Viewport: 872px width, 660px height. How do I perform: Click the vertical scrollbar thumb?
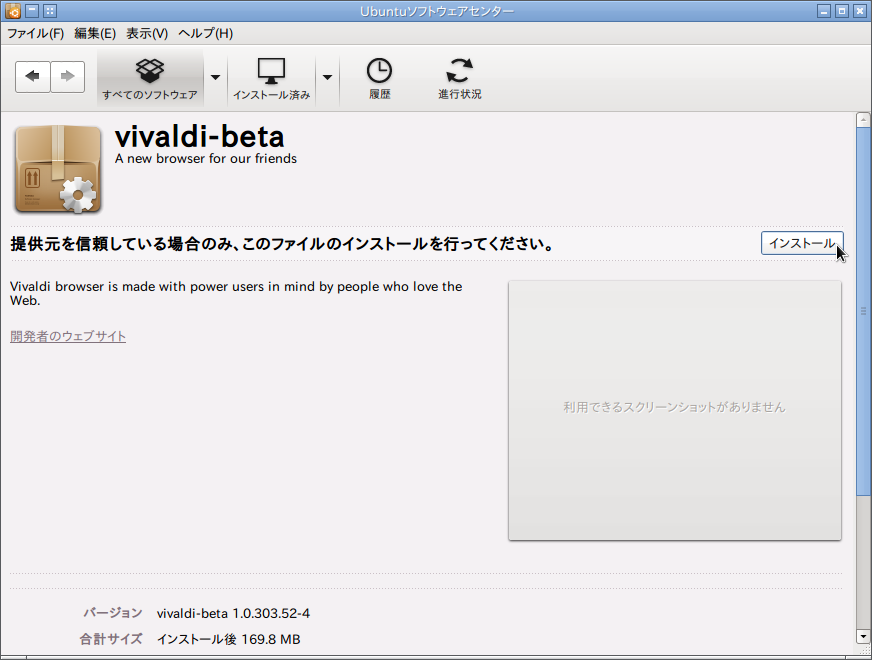pyautogui.click(x=863, y=311)
